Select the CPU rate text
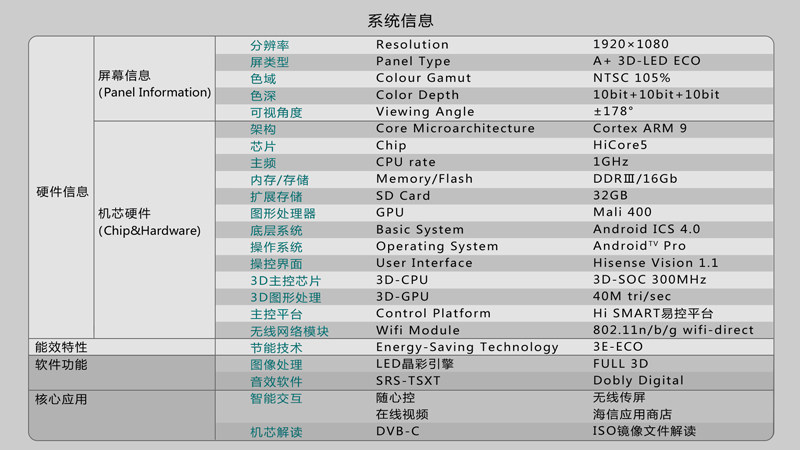800x450 pixels. click(406, 162)
